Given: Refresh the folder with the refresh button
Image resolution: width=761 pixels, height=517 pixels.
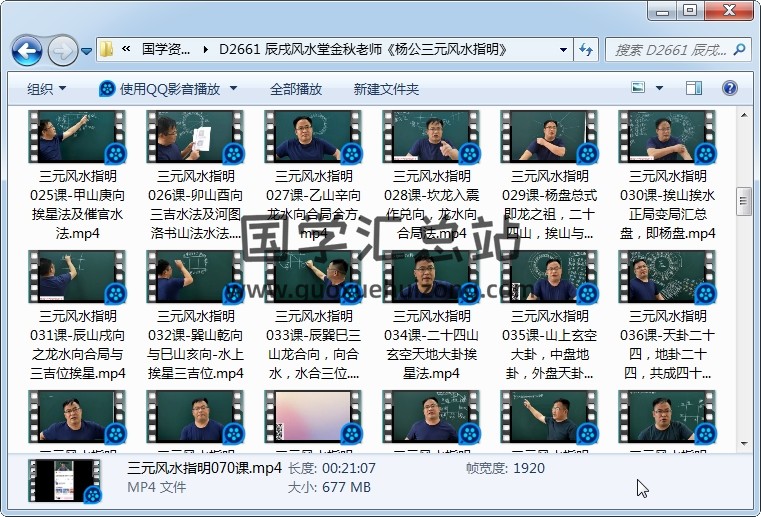Looking at the screenshot, I should 586,50.
